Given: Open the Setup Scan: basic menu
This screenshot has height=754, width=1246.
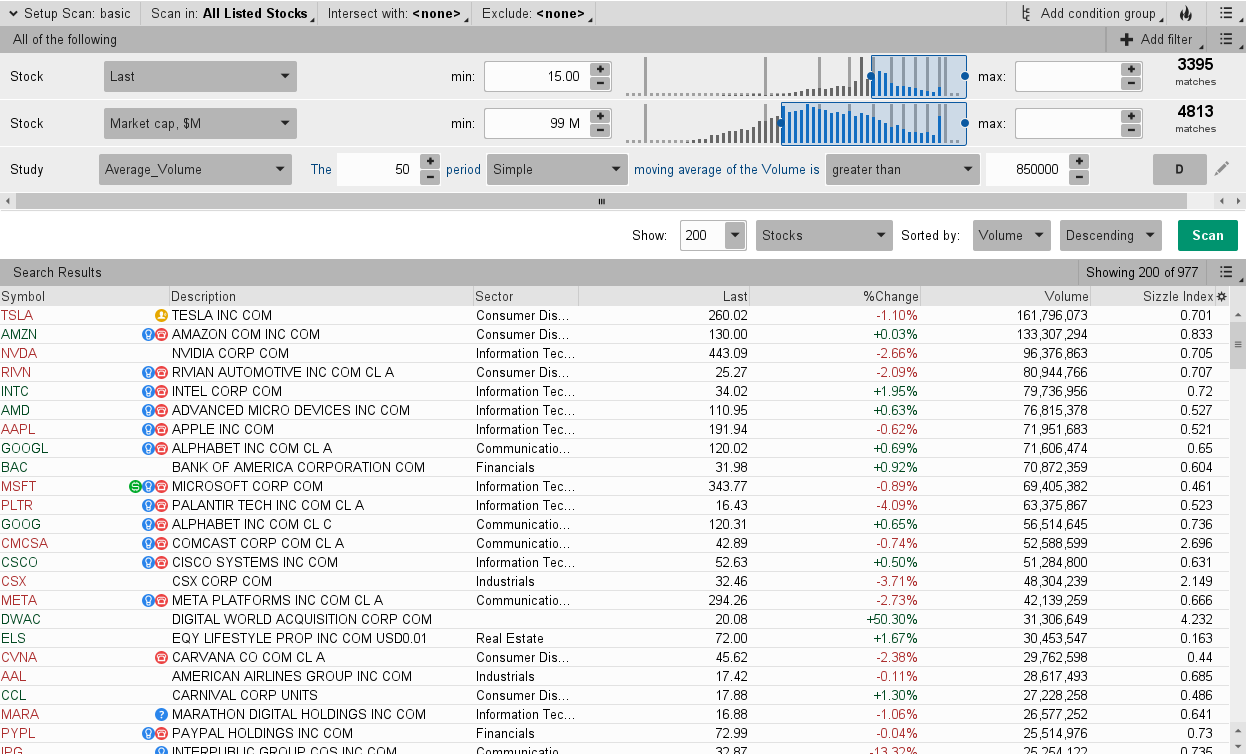Looking at the screenshot, I should (x=69, y=14).
